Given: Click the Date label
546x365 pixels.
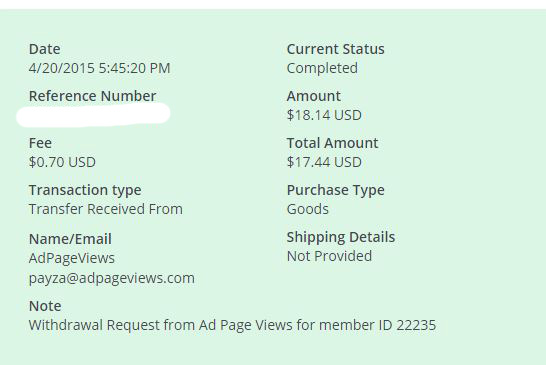Looking at the screenshot, I should tap(45, 49).
